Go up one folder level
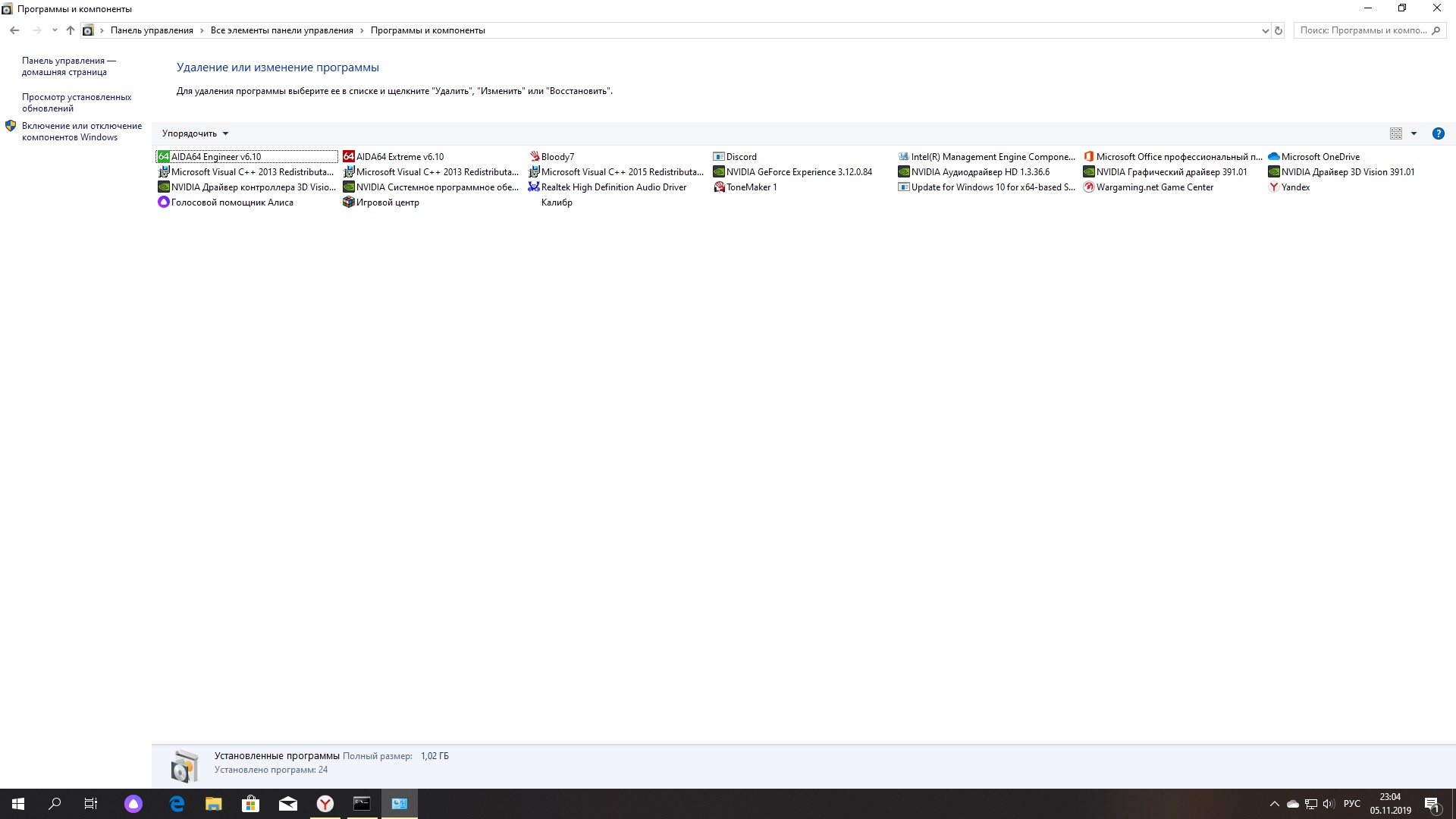1456x819 pixels. coord(71,30)
